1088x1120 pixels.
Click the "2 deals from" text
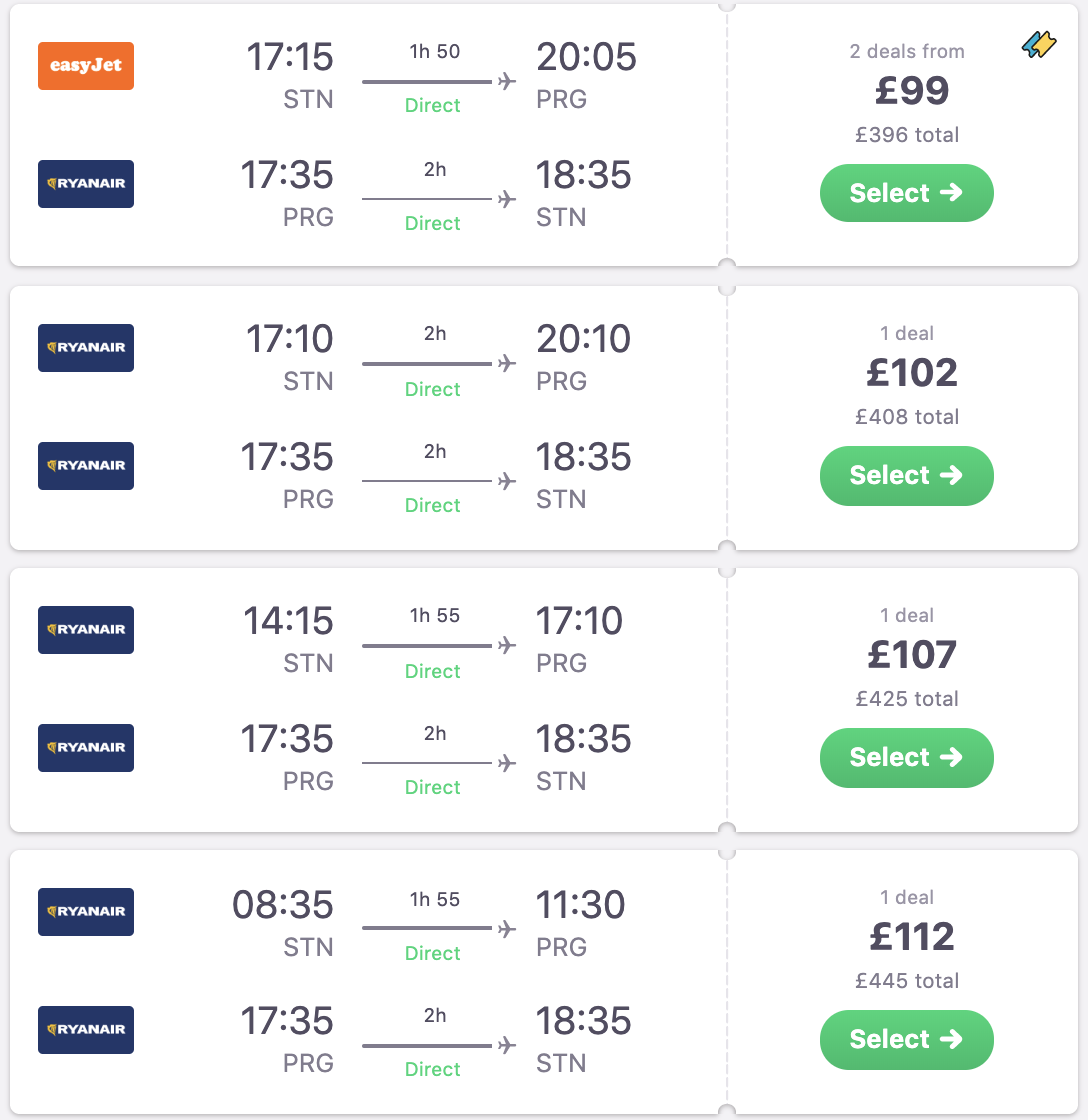tap(907, 51)
